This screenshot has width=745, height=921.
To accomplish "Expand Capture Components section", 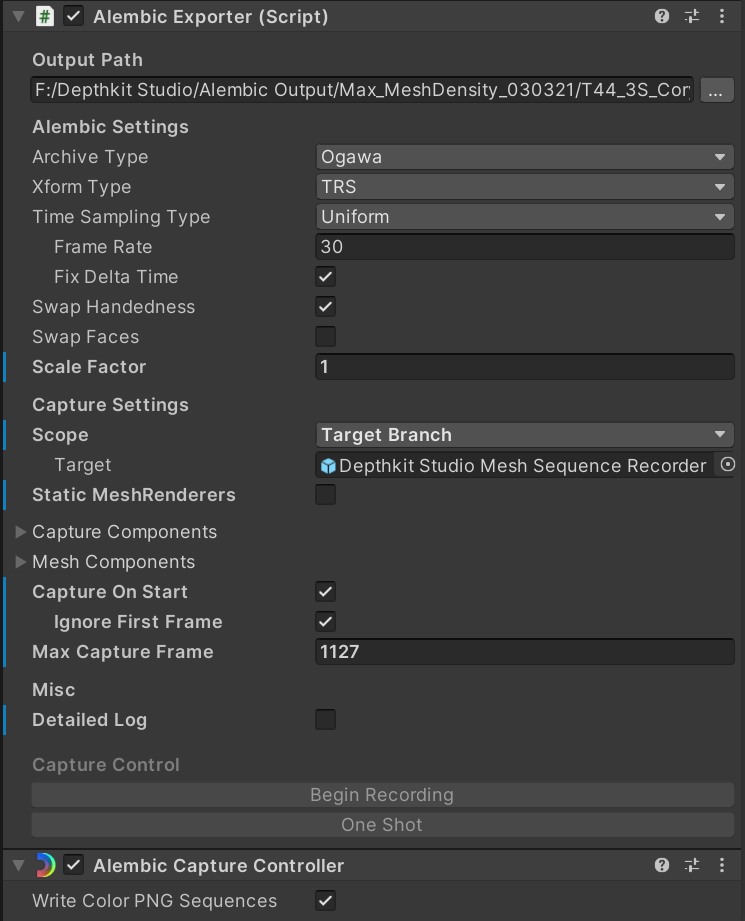I will click(21, 532).
